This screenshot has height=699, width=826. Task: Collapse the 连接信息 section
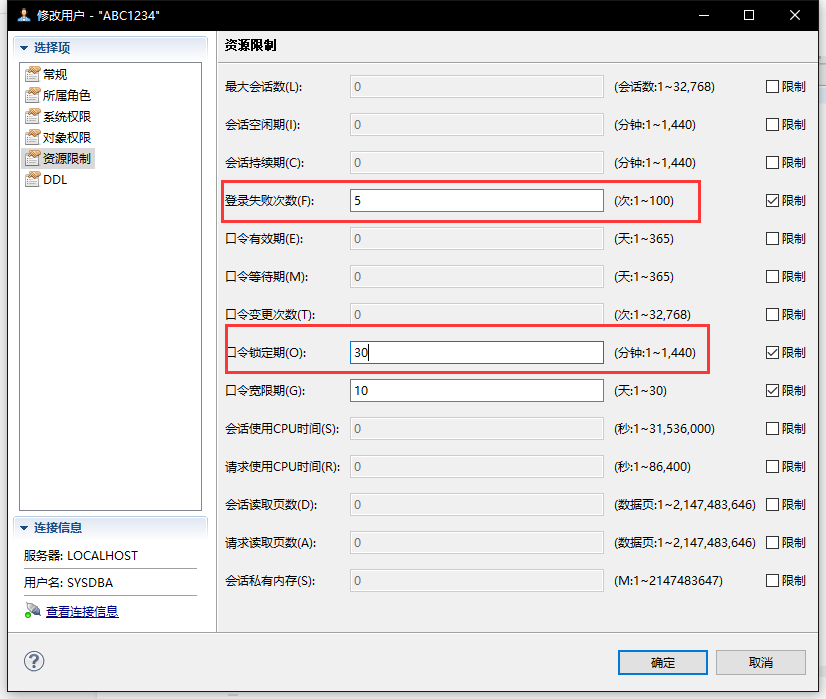point(23,527)
